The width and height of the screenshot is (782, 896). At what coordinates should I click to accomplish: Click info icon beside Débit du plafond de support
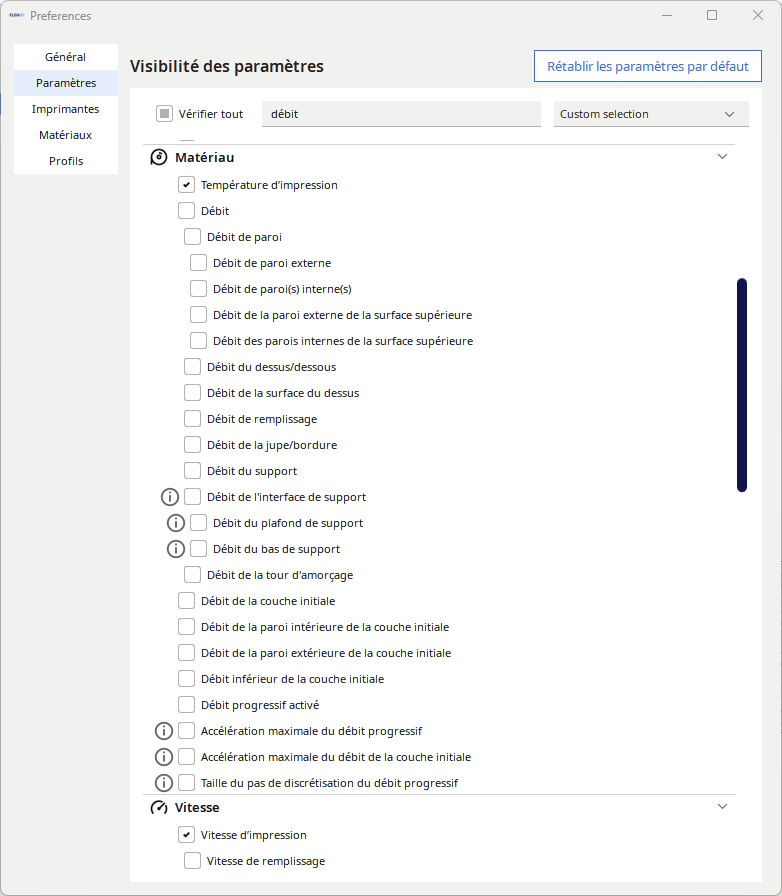click(x=176, y=523)
